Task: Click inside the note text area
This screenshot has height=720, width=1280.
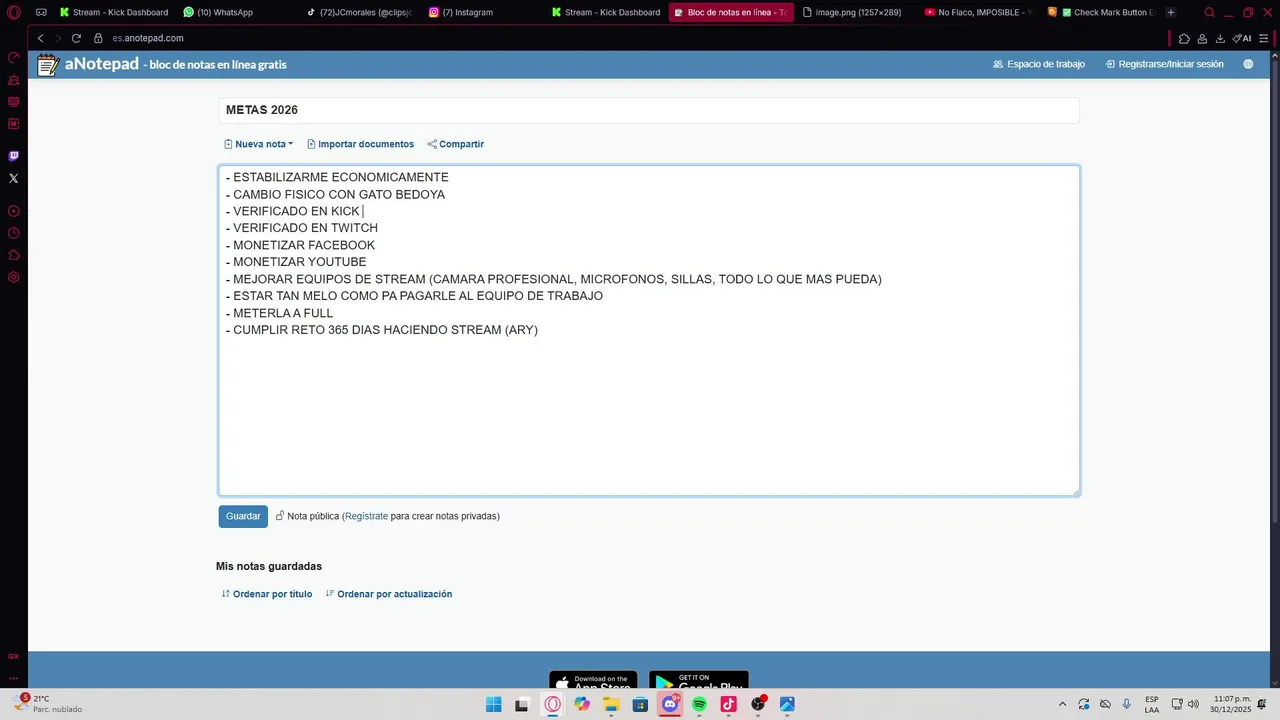Action: coord(649,330)
